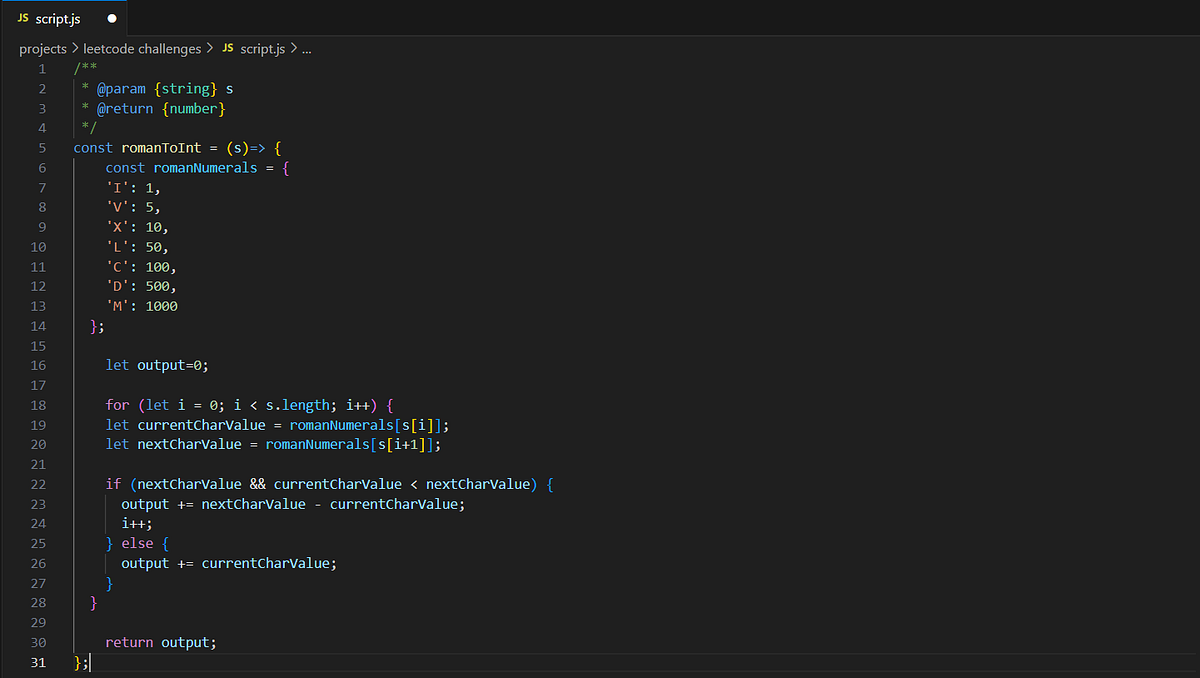Click the JS language icon on the script.js tab
This screenshot has height=678, width=1200.
[25, 18]
